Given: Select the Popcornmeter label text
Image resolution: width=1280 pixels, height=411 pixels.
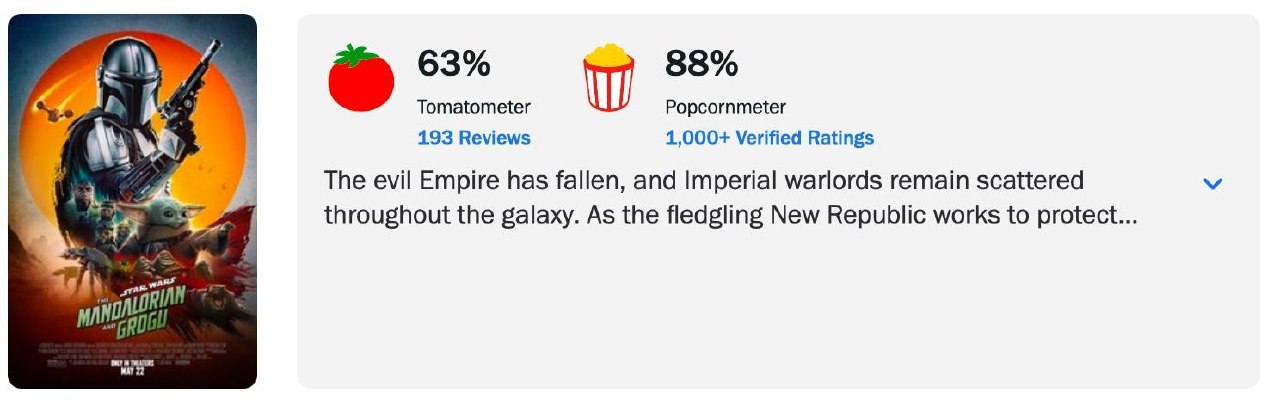Looking at the screenshot, I should 726,107.
